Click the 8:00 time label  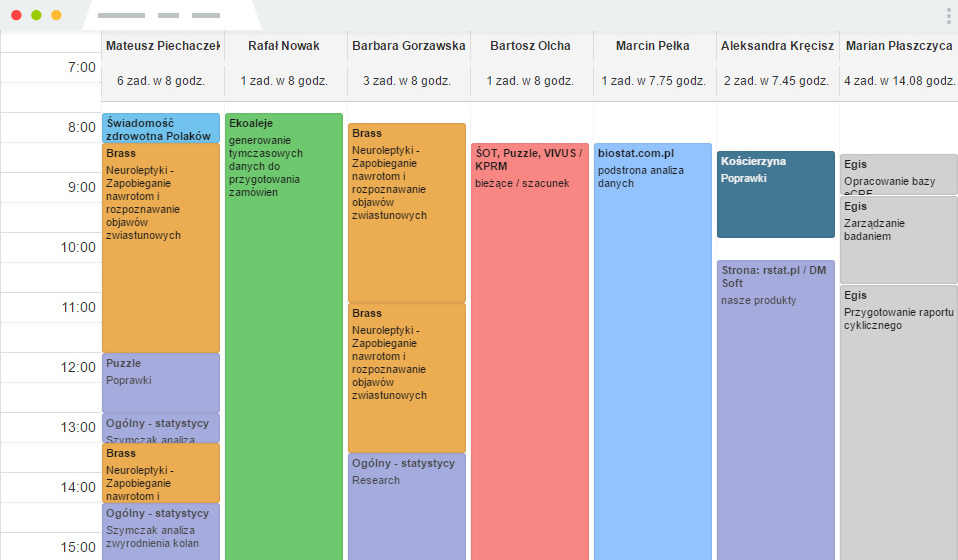[82, 127]
